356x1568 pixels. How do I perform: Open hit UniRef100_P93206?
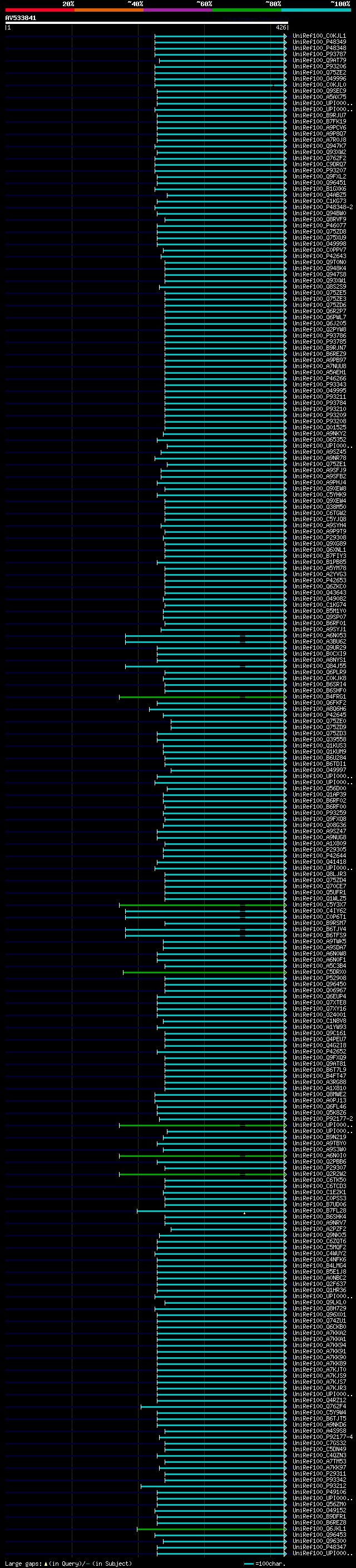point(319,66)
